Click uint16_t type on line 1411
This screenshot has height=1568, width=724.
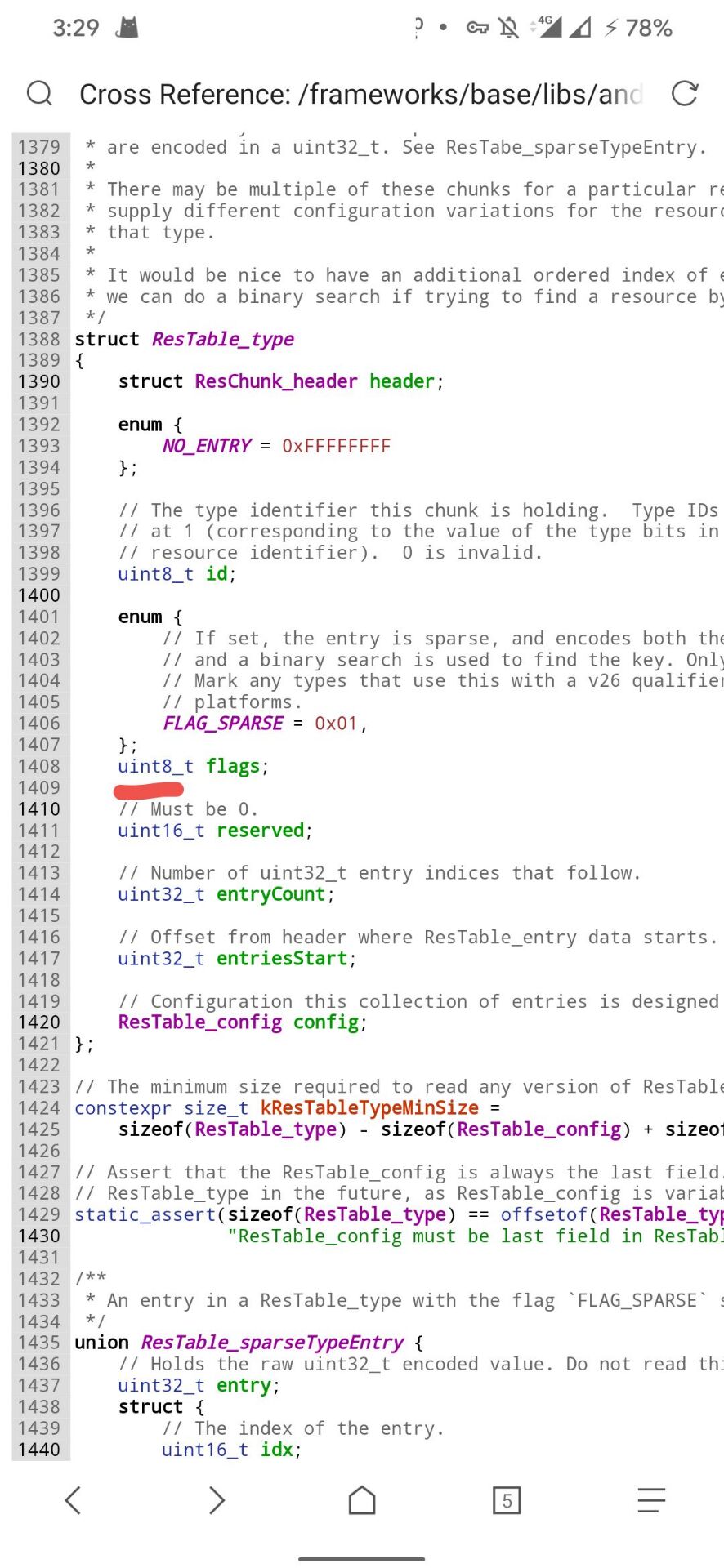point(161,831)
